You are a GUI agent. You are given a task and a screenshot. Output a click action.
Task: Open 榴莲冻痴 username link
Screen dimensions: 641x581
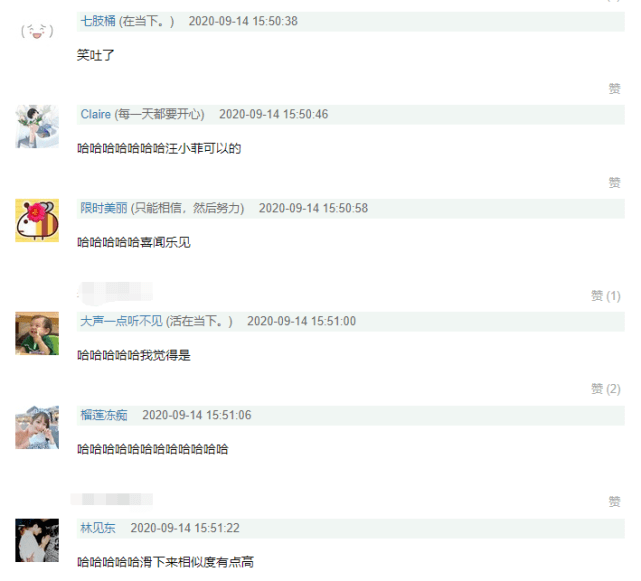(104, 415)
